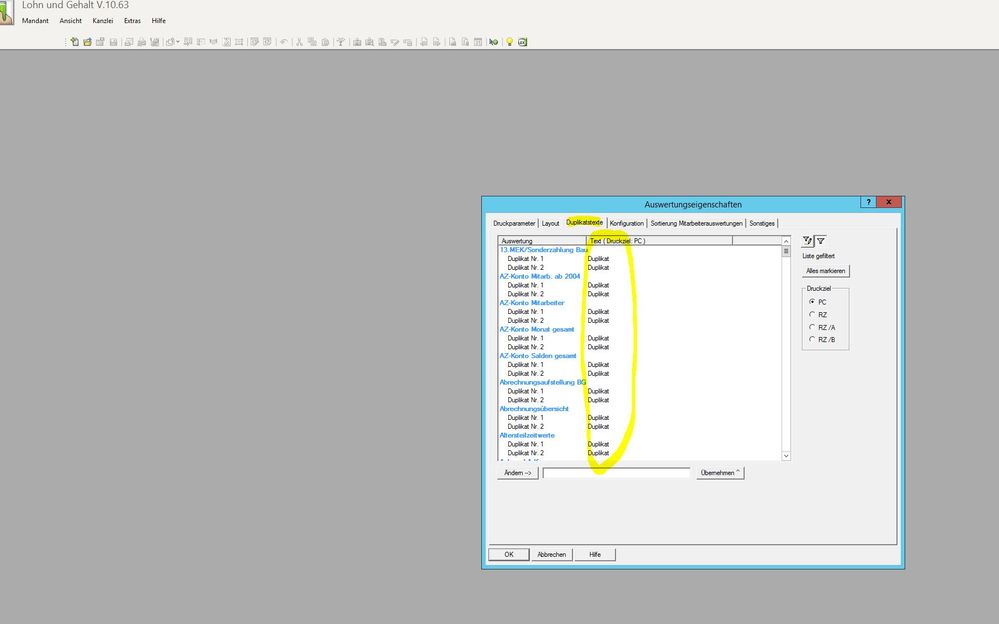Click the undo arrow toolbar icon
Screen dimensions: 999x624
coord(284,42)
